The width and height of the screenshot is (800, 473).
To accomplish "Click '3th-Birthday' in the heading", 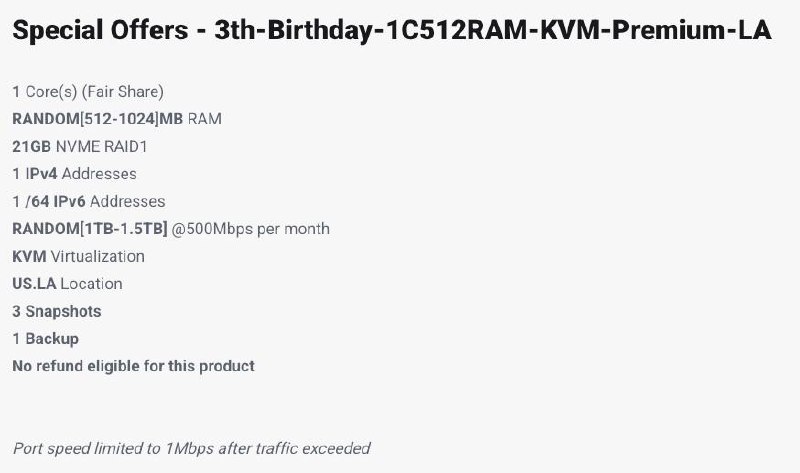I will pos(290,30).
